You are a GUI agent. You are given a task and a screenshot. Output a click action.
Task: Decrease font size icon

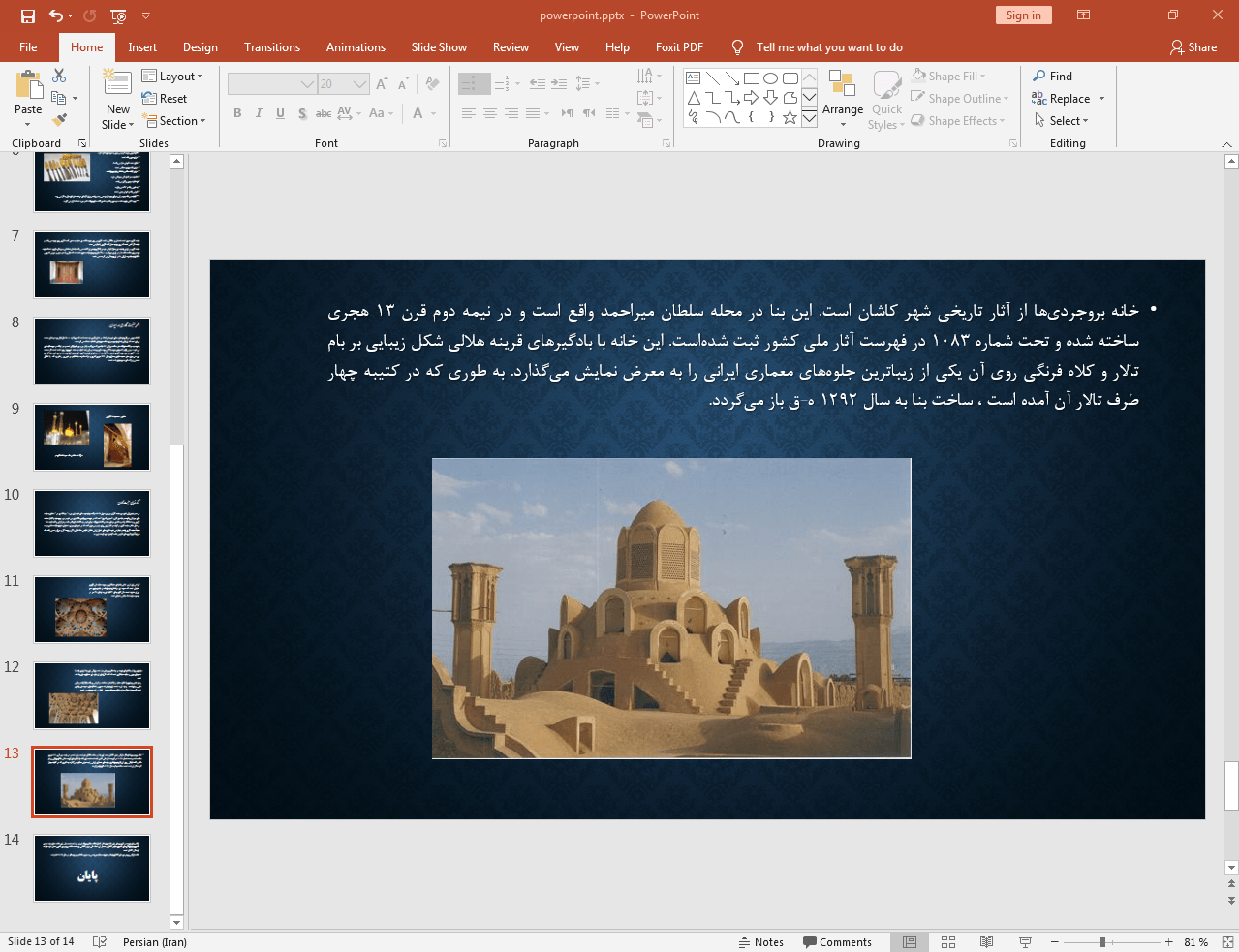403,84
